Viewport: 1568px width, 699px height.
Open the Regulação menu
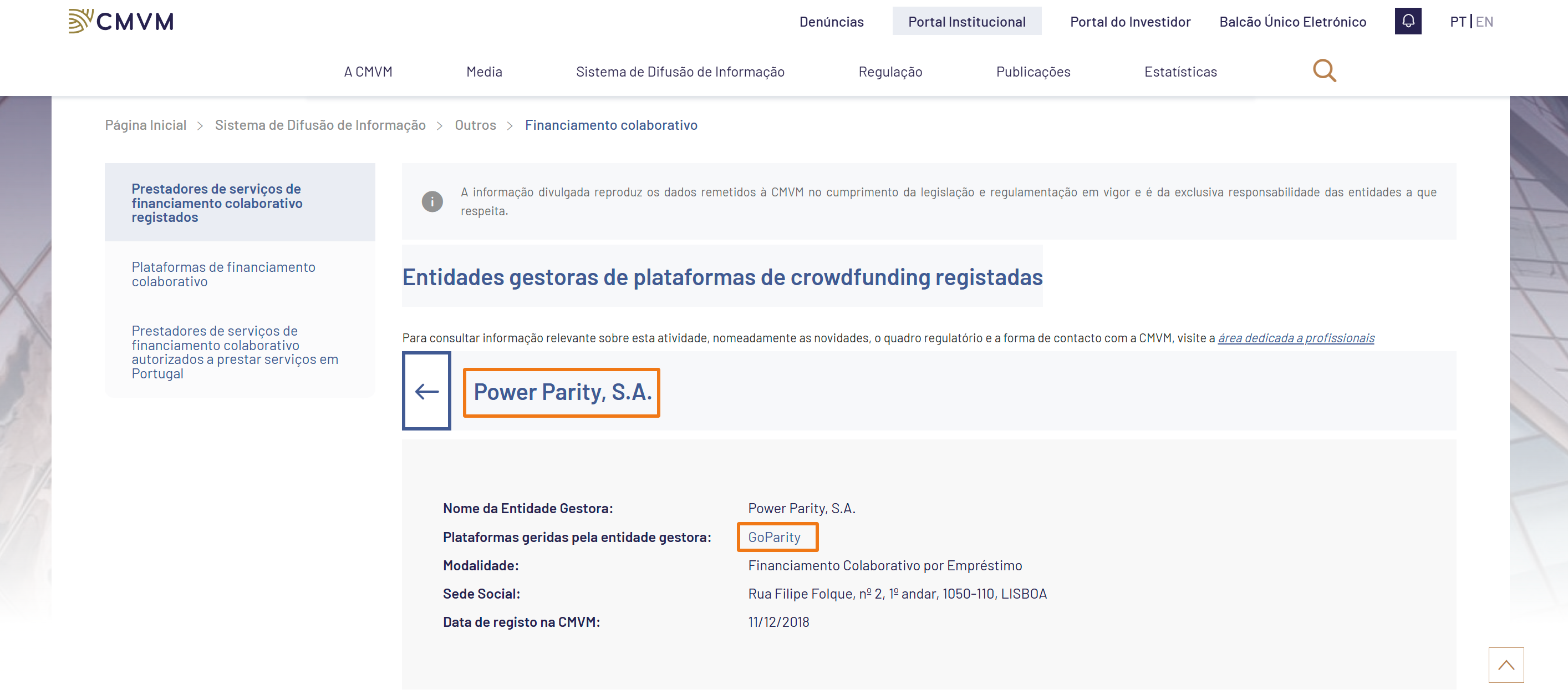(x=890, y=72)
